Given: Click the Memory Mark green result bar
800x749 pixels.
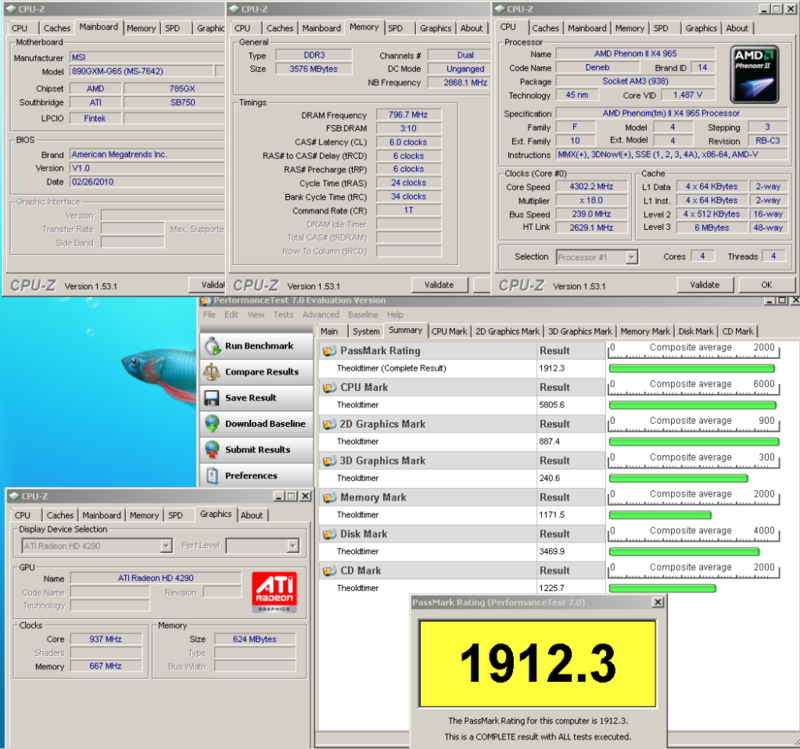Looking at the screenshot, I should tap(659, 515).
